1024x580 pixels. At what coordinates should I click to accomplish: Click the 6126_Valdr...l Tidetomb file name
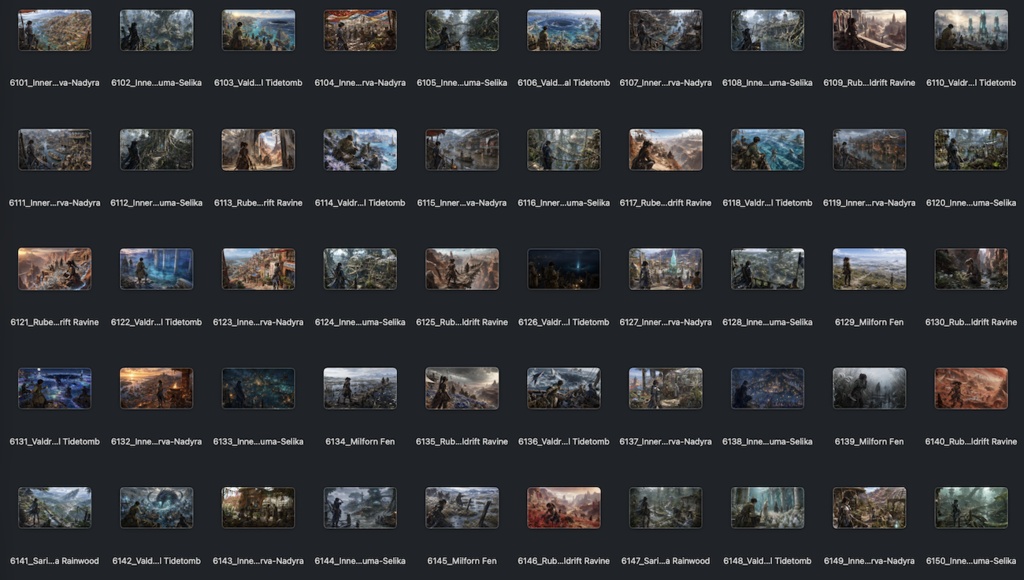click(x=564, y=322)
